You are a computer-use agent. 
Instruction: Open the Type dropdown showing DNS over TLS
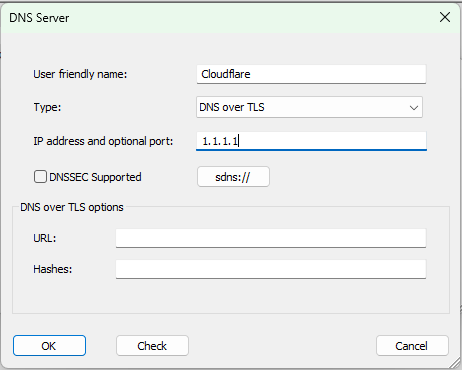pos(309,107)
